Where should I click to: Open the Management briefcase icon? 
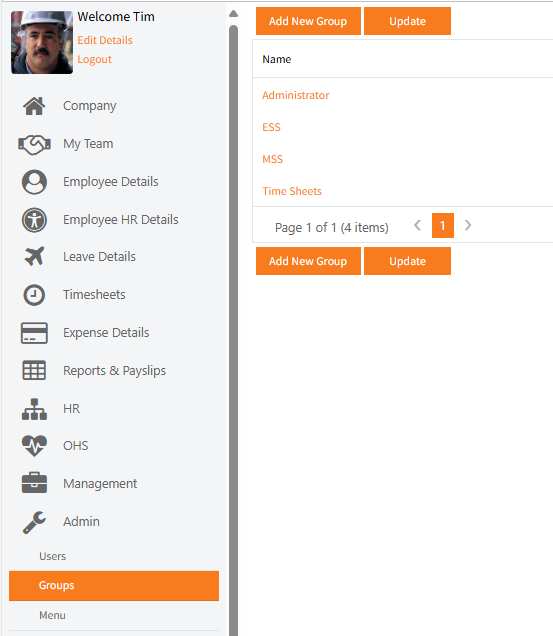tap(34, 483)
